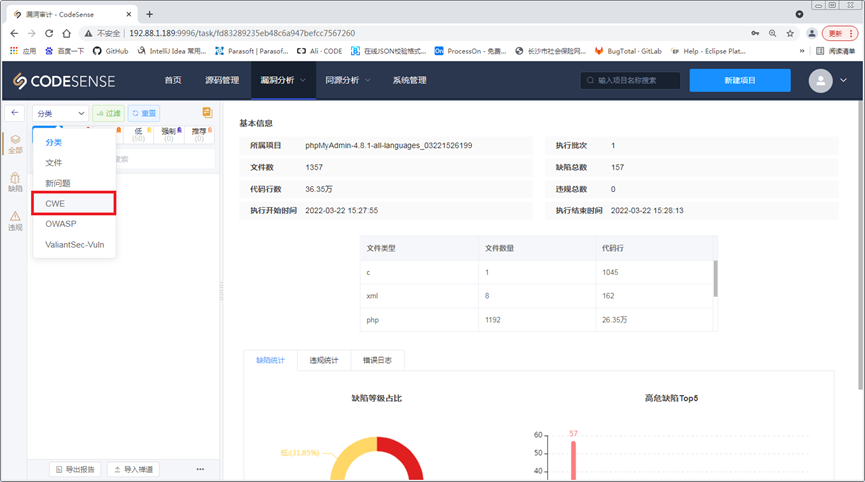The height and width of the screenshot is (482, 865).
Task: Click the saved password key icon
Action: (755, 33)
